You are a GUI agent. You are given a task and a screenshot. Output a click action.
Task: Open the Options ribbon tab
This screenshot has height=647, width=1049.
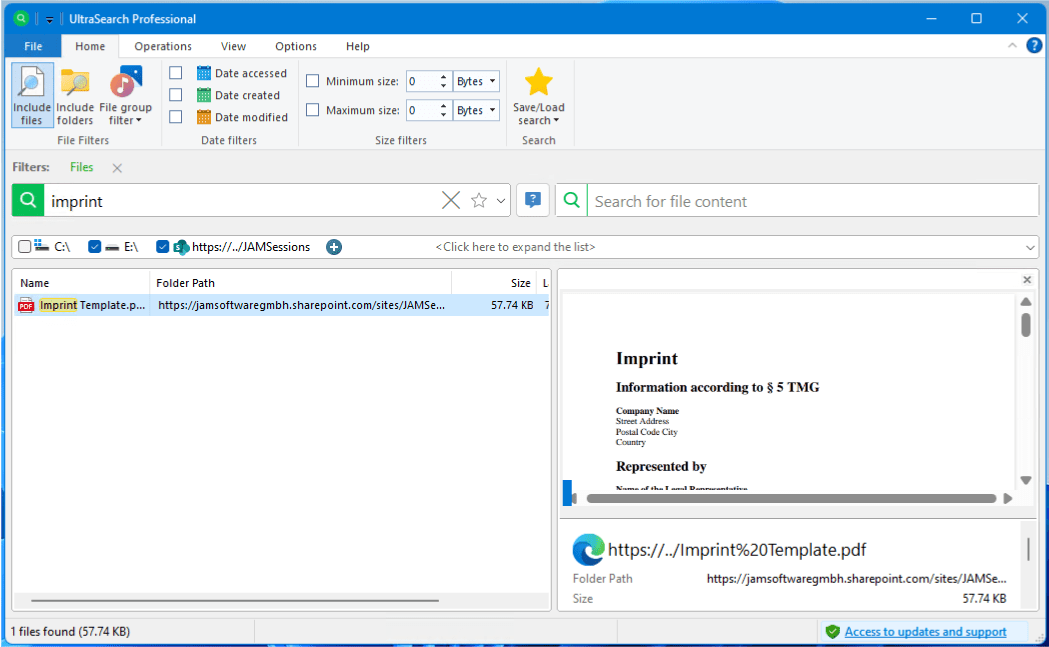point(296,46)
